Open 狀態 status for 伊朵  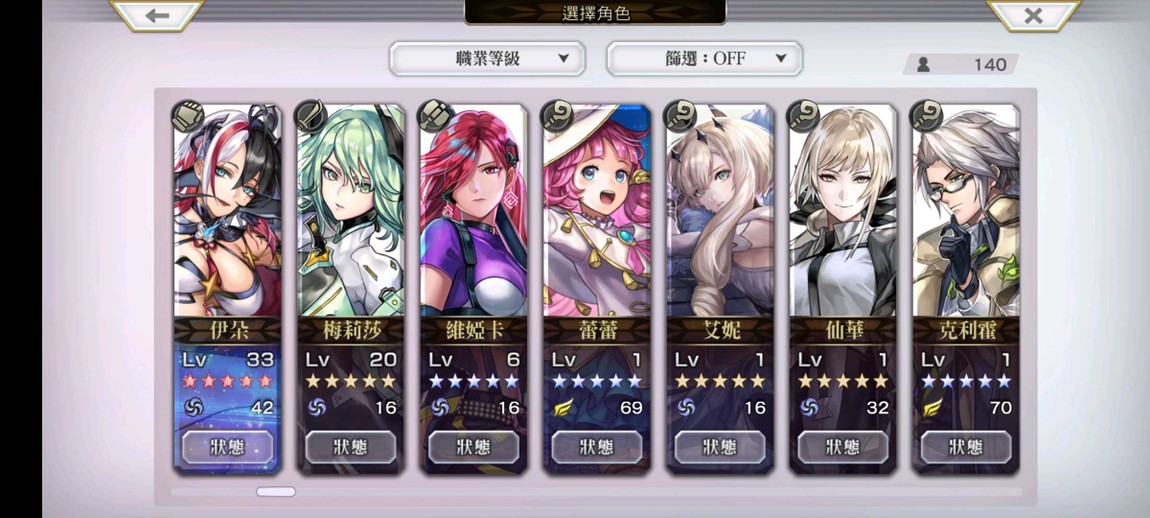point(227,447)
